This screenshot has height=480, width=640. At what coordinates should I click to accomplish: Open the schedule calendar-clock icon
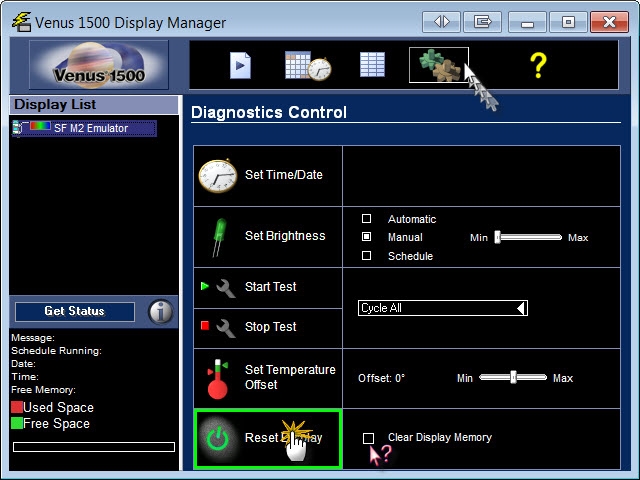(308, 65)
